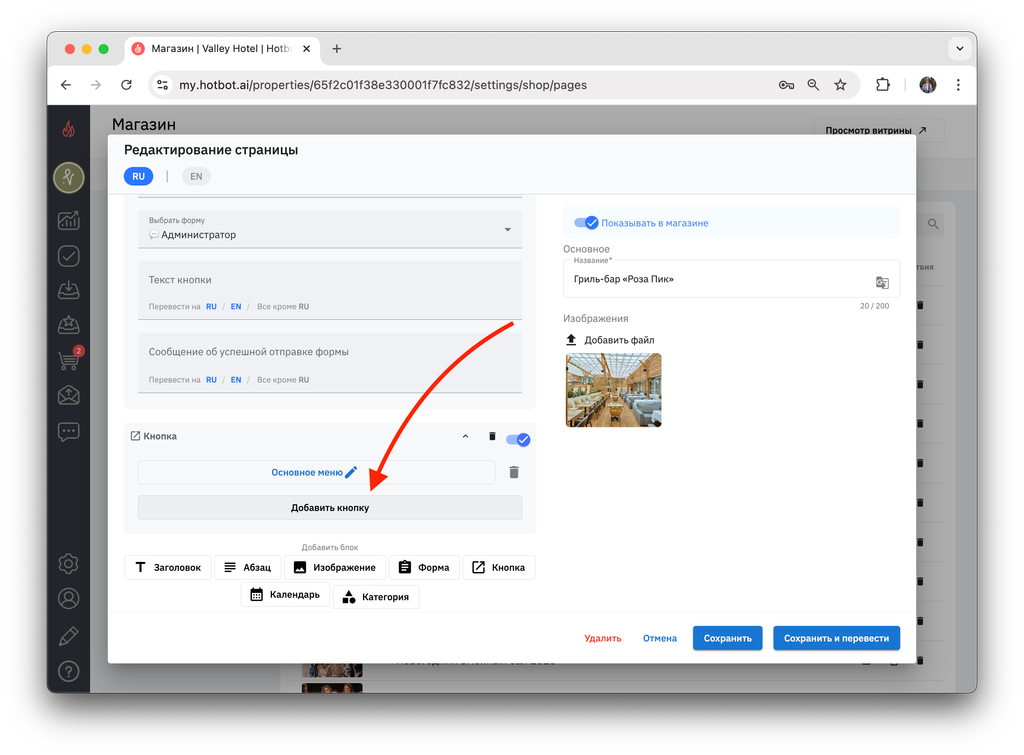Click the pencil edit sidebar icon
This screenshot has width=1024, height=755.
pyautogui.click(x=69, y=635)
